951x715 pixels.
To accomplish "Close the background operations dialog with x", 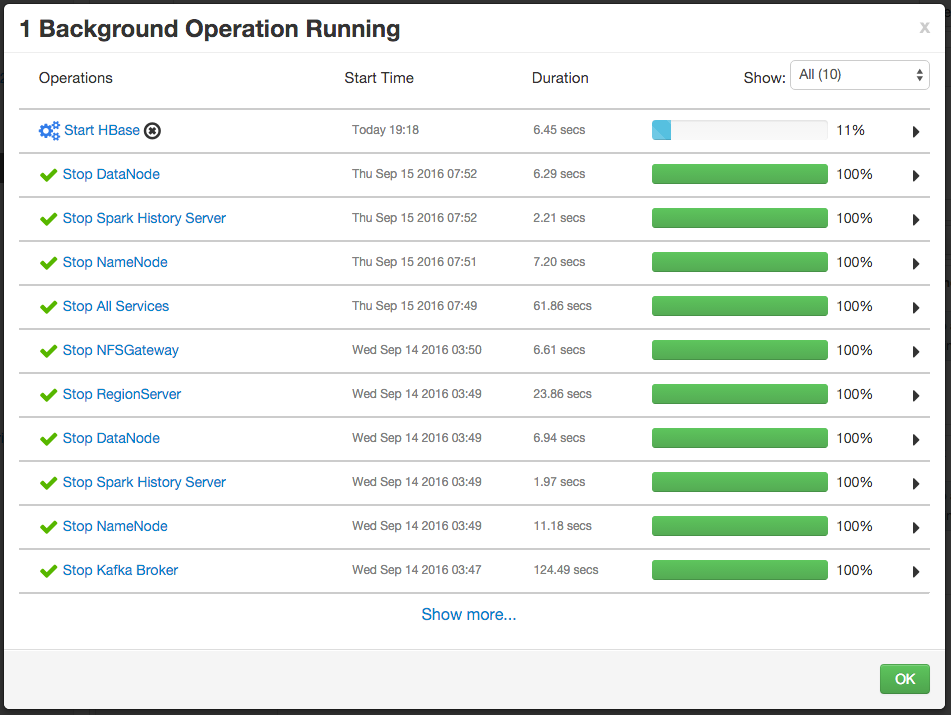I will pyautogui.click(x=924, y=28).
